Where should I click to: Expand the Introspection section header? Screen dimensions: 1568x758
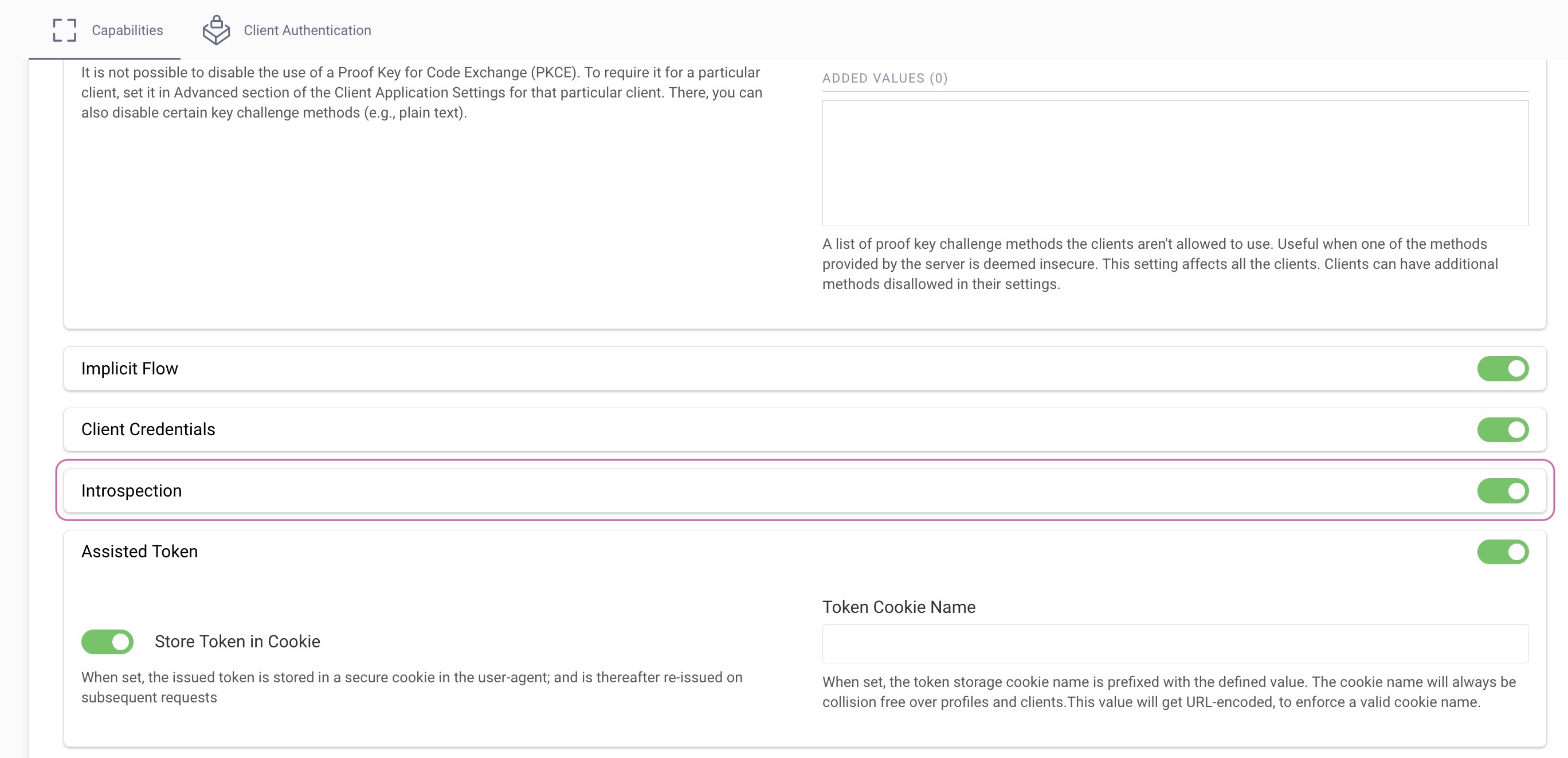(805, 491)
